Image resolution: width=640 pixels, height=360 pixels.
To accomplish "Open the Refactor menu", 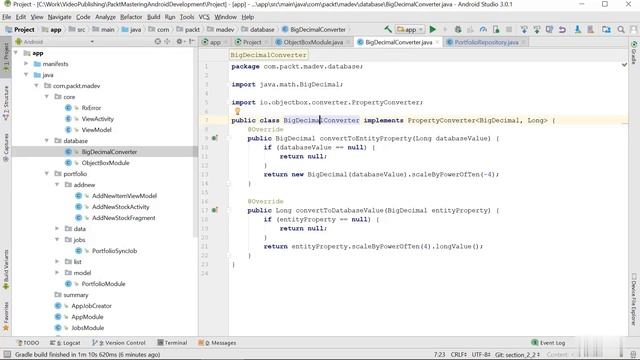I will [x=131, y=17].
